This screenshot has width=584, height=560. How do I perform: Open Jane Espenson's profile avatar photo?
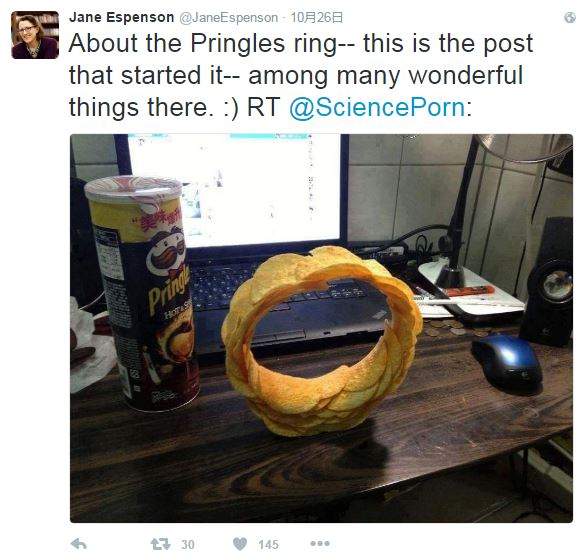pos(35,35)
